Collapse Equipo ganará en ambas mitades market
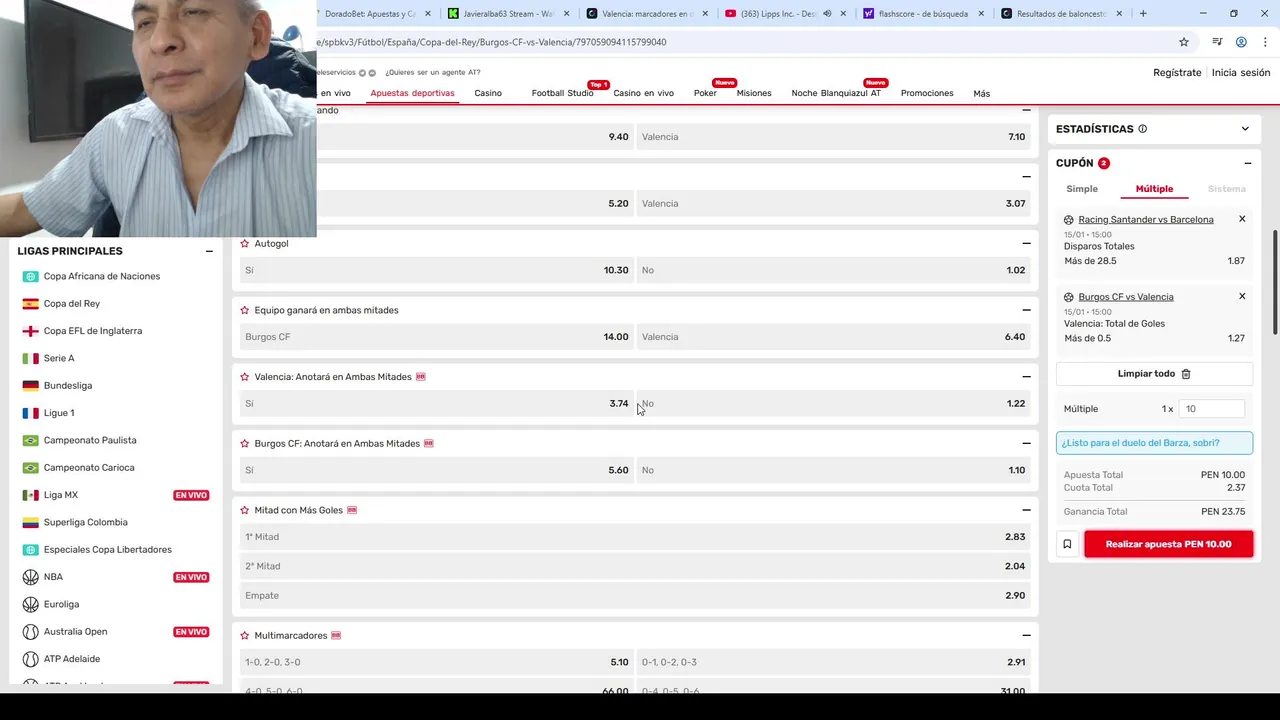Screen dimensions: 1280x720 pos(1026,310)
